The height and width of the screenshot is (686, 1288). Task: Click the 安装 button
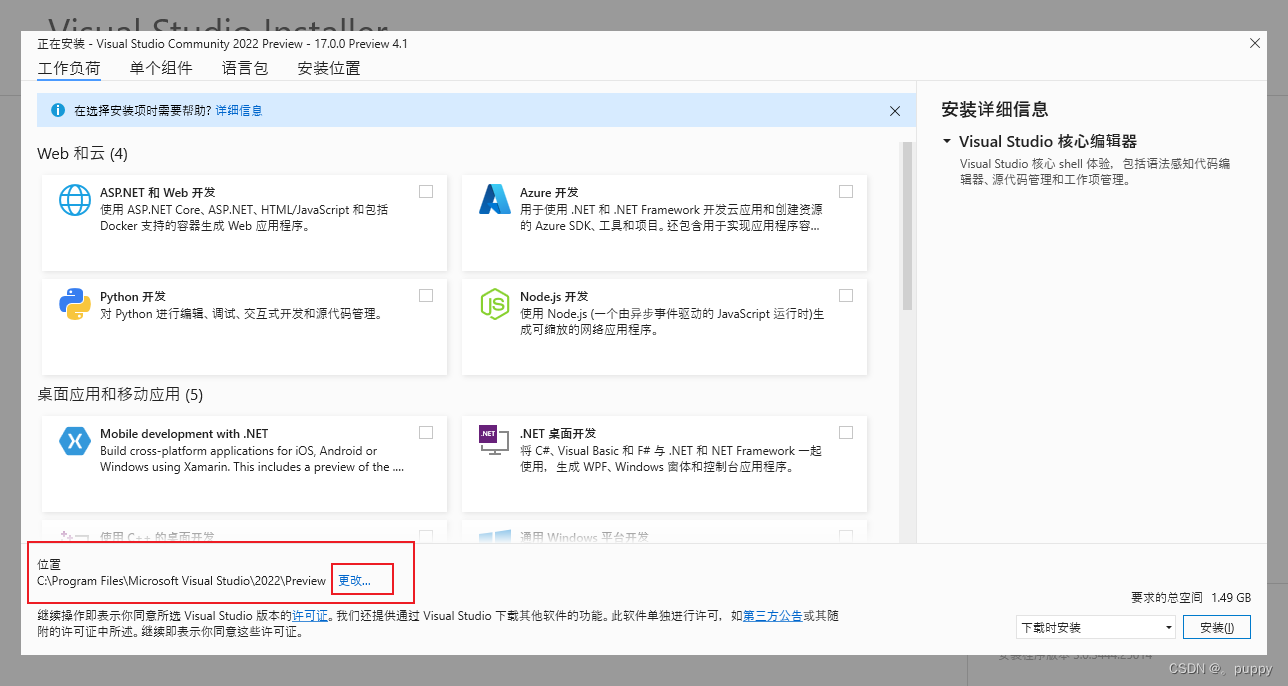[1217, 626]
